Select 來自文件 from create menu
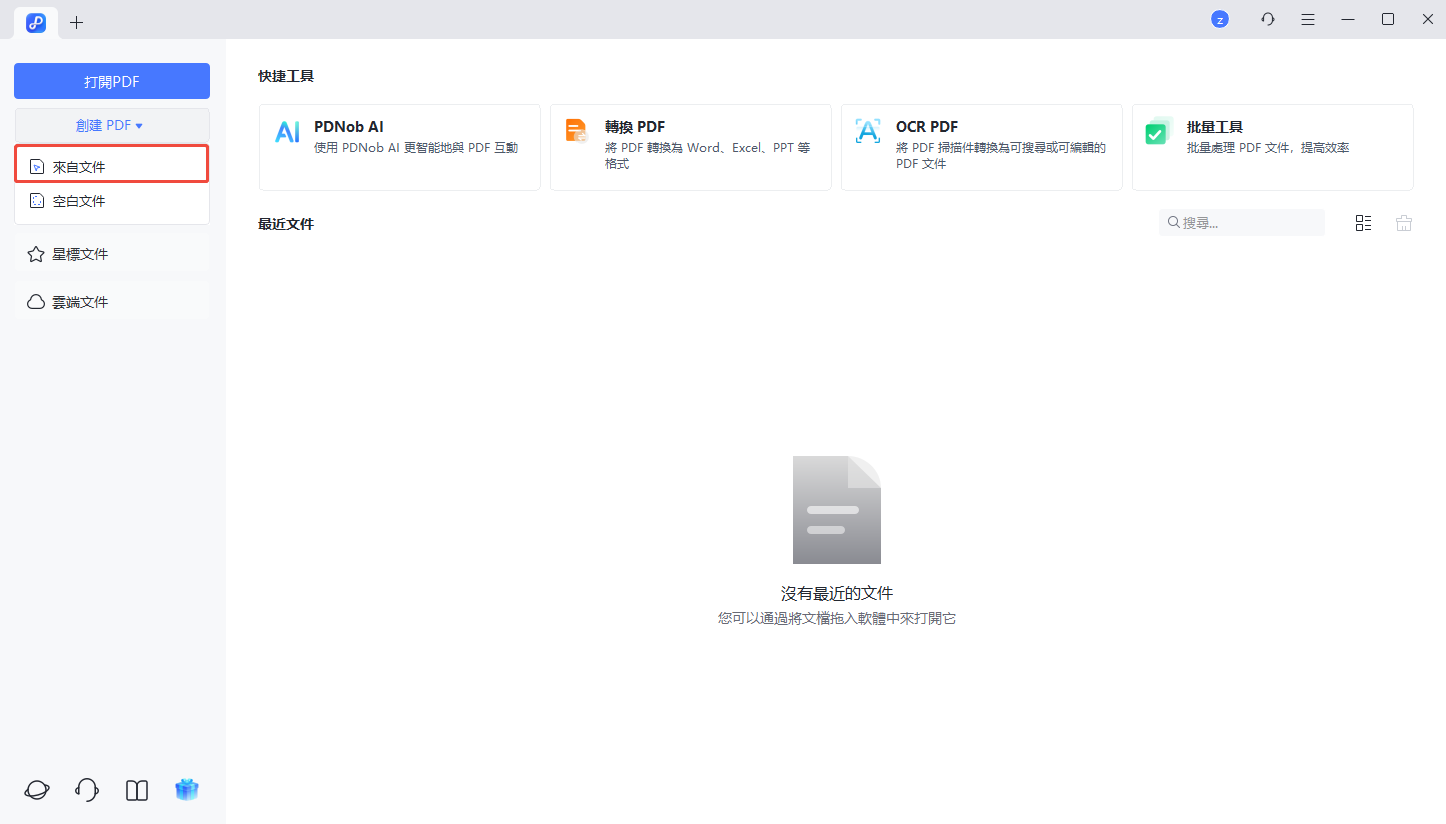This screenshot has width=1446, height=824. click(111, 166)
